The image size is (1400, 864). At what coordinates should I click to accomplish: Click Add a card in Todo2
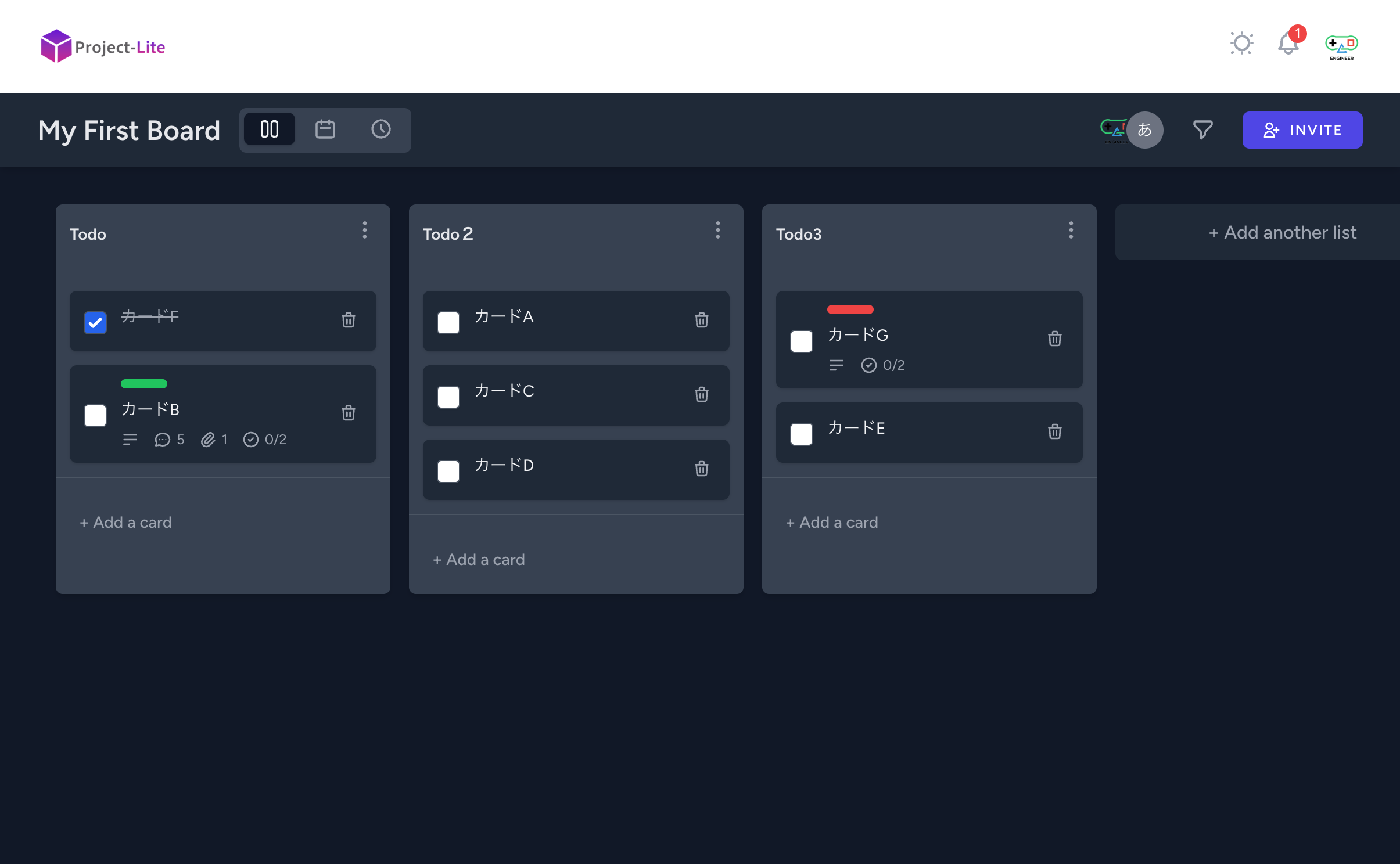click(478, 559)
